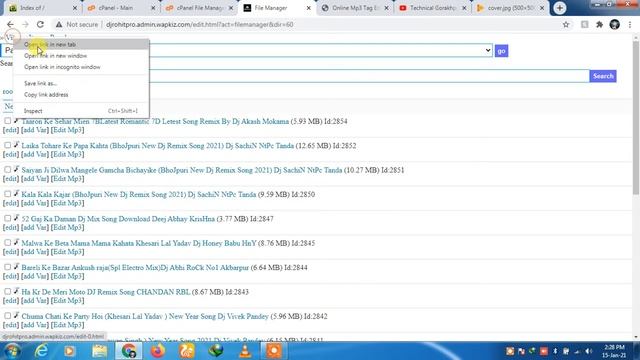Click the taskbar clock showing 2:28 PM
640x360 pixels.
click(614, 351)
